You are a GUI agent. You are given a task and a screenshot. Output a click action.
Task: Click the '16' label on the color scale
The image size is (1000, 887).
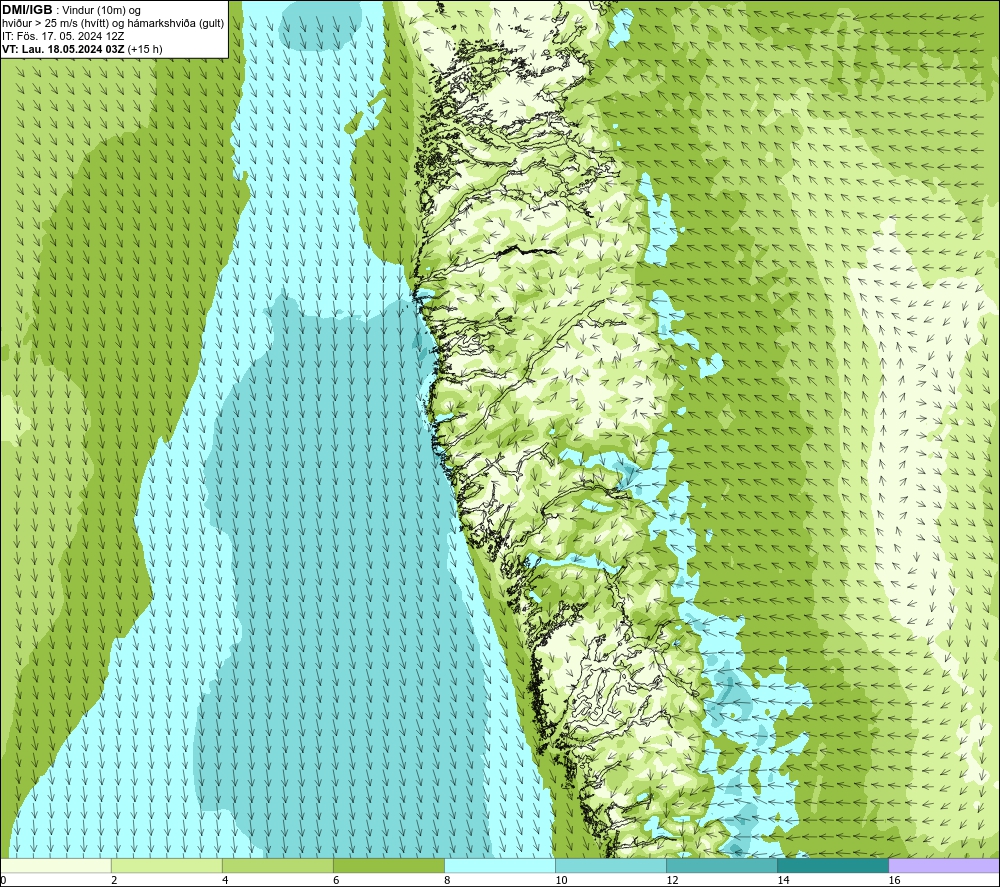click(x=894, y=880)
